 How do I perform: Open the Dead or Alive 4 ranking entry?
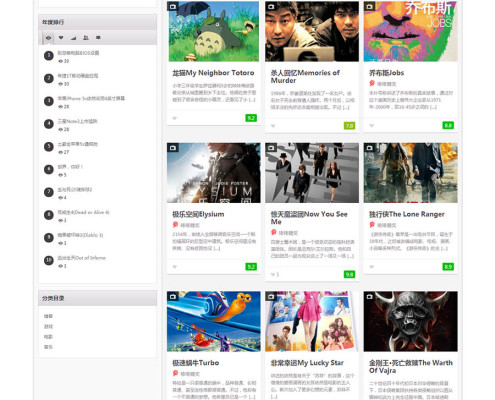(84, 212)
